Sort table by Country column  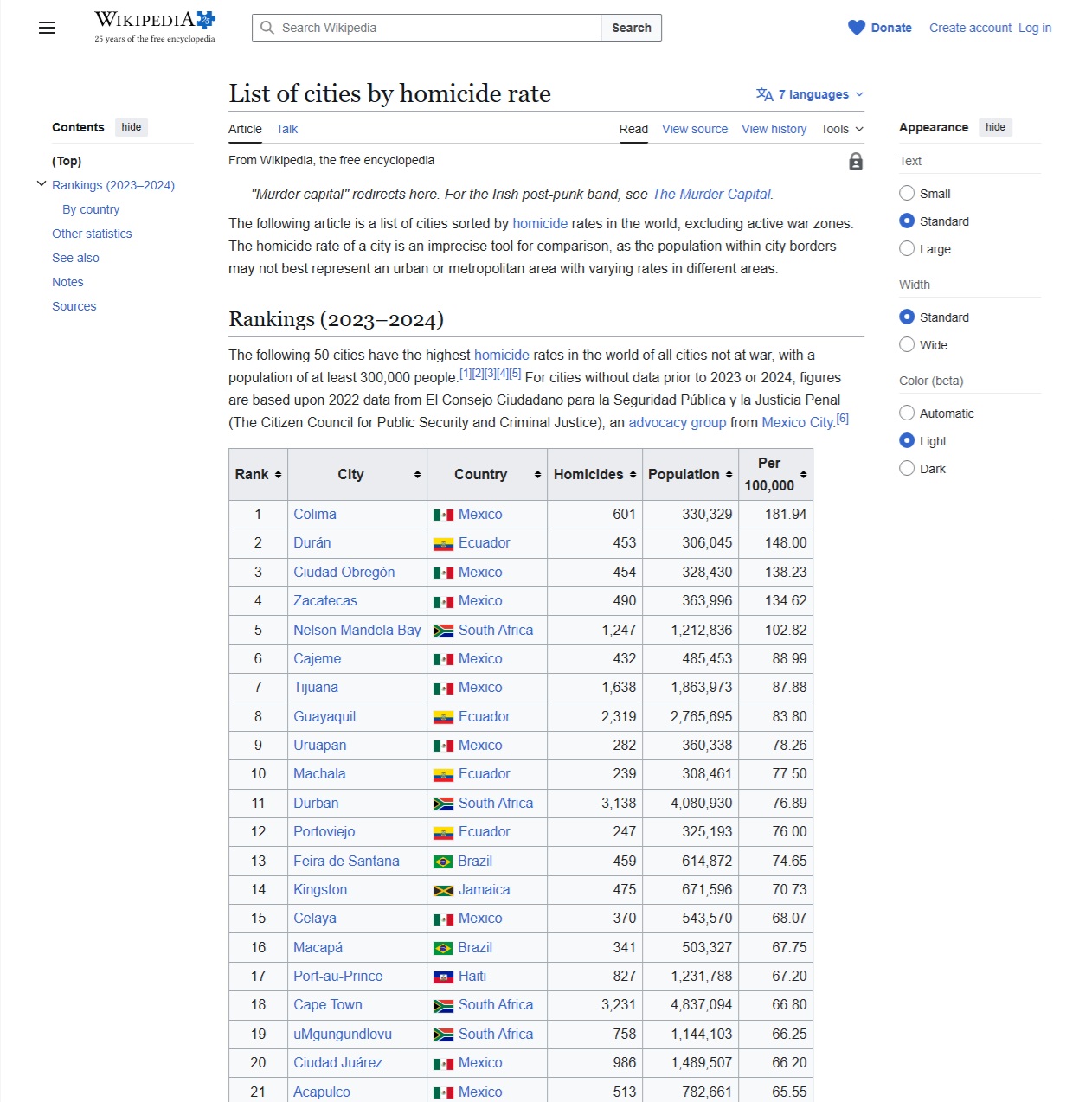point(487,474)
